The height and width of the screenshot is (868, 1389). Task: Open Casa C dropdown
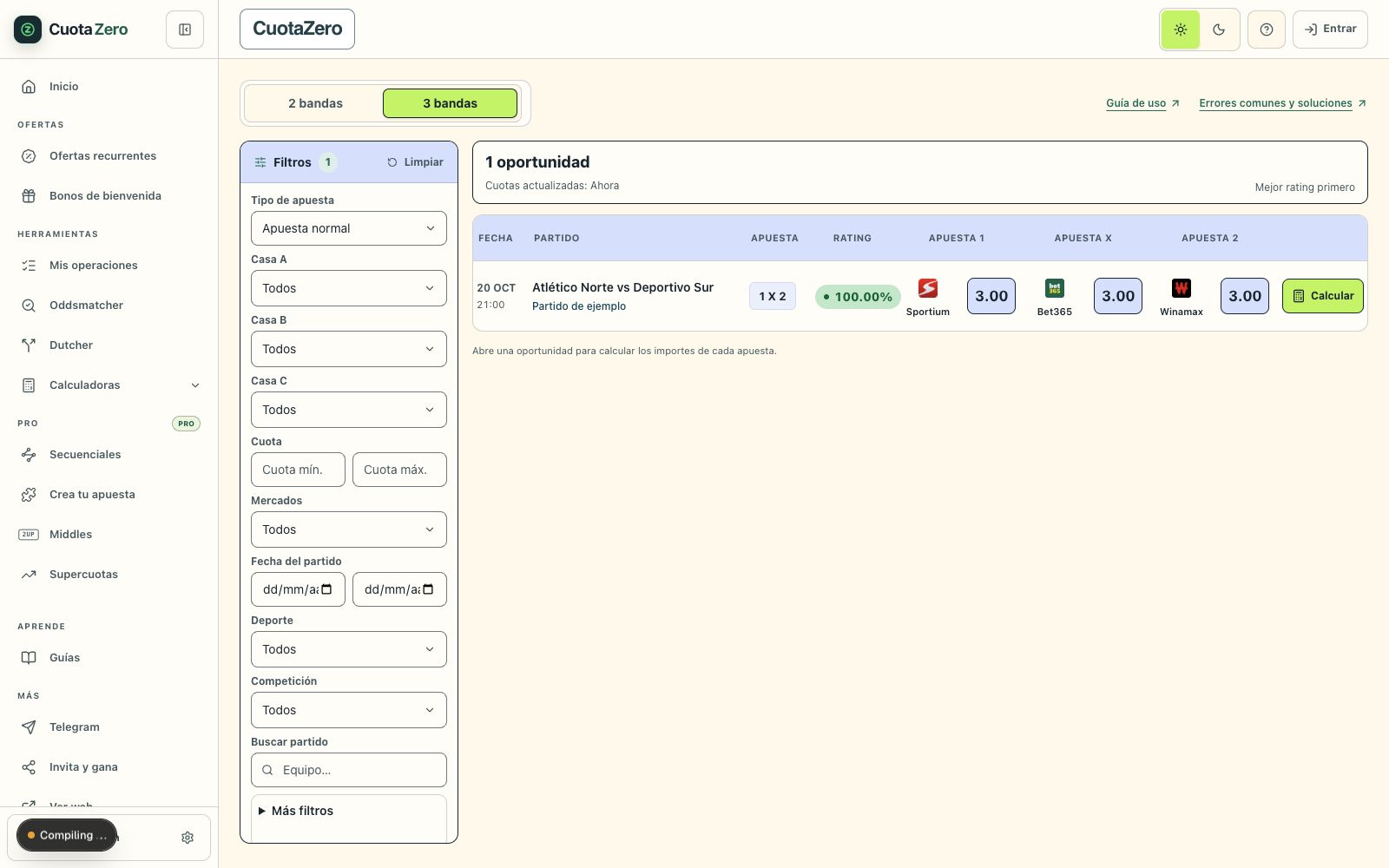point(349,410)
